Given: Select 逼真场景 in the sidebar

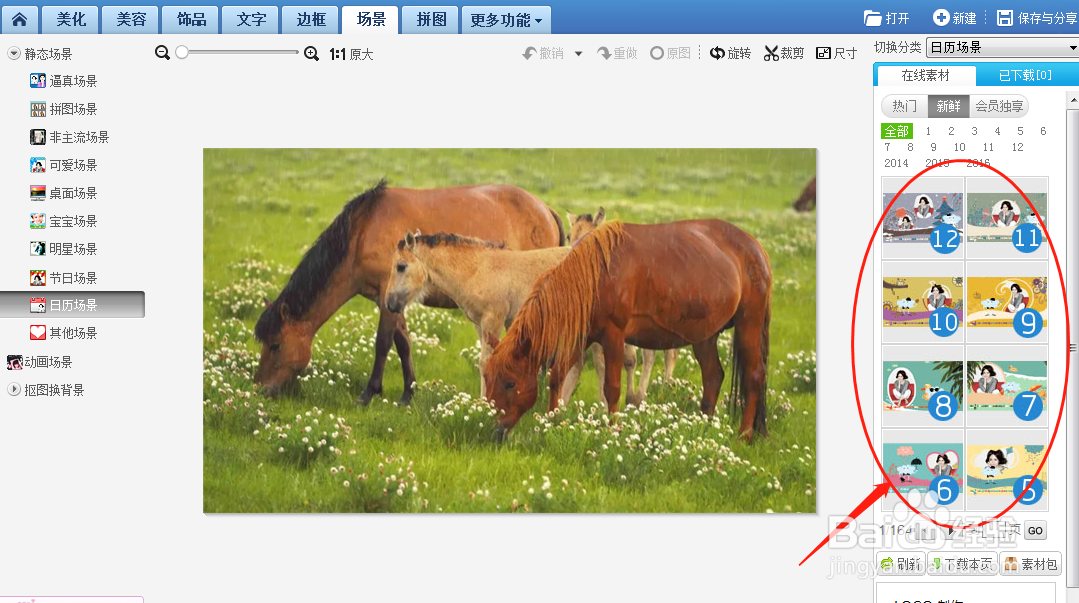Looking at the screenshot, I should [x=63, y=81].
